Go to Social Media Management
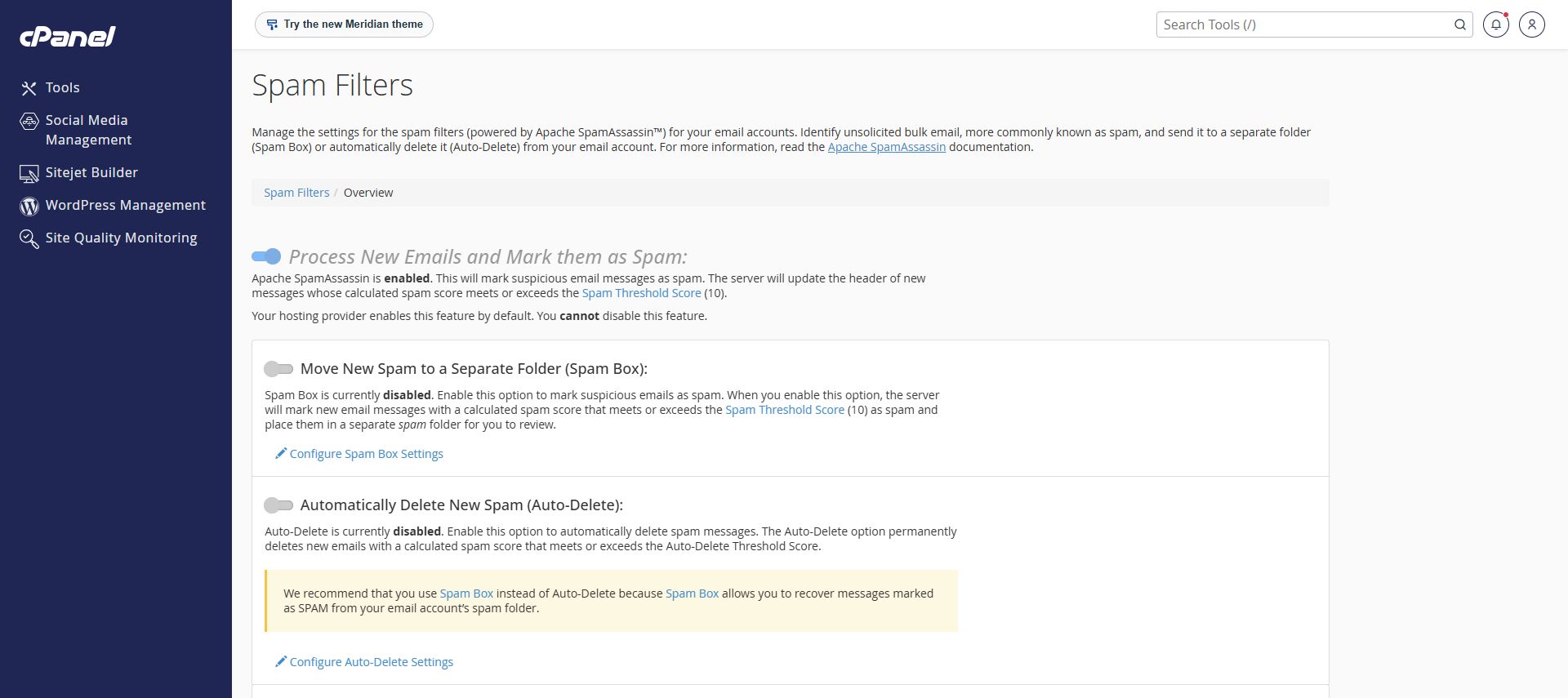Image resolution: width=1568 pixels, height=698 pixels. [x=88, y=130]
